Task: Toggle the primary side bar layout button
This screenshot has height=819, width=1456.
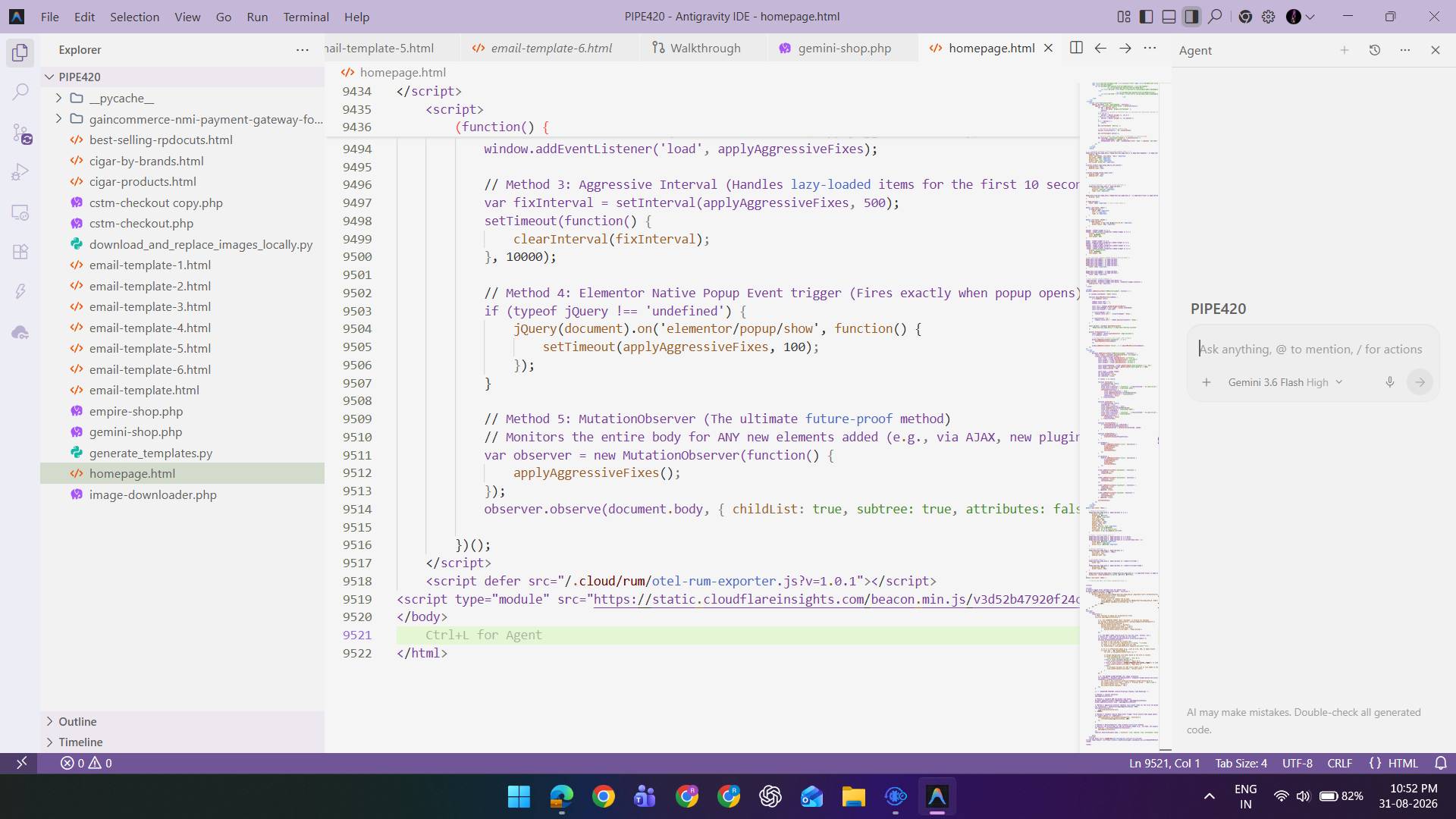Action: (1147, 17)
